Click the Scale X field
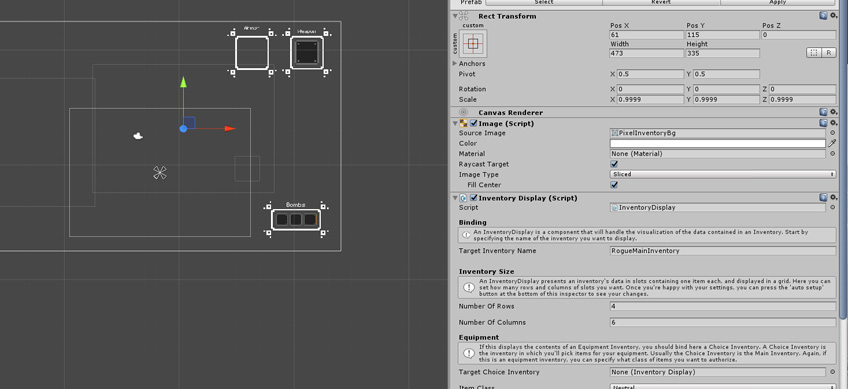The height and width of the screenshot is (389, 848). coord(651,100)
